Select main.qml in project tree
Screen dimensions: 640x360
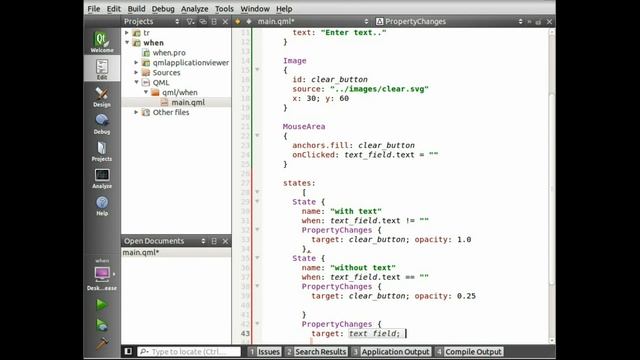pos(188,102)
